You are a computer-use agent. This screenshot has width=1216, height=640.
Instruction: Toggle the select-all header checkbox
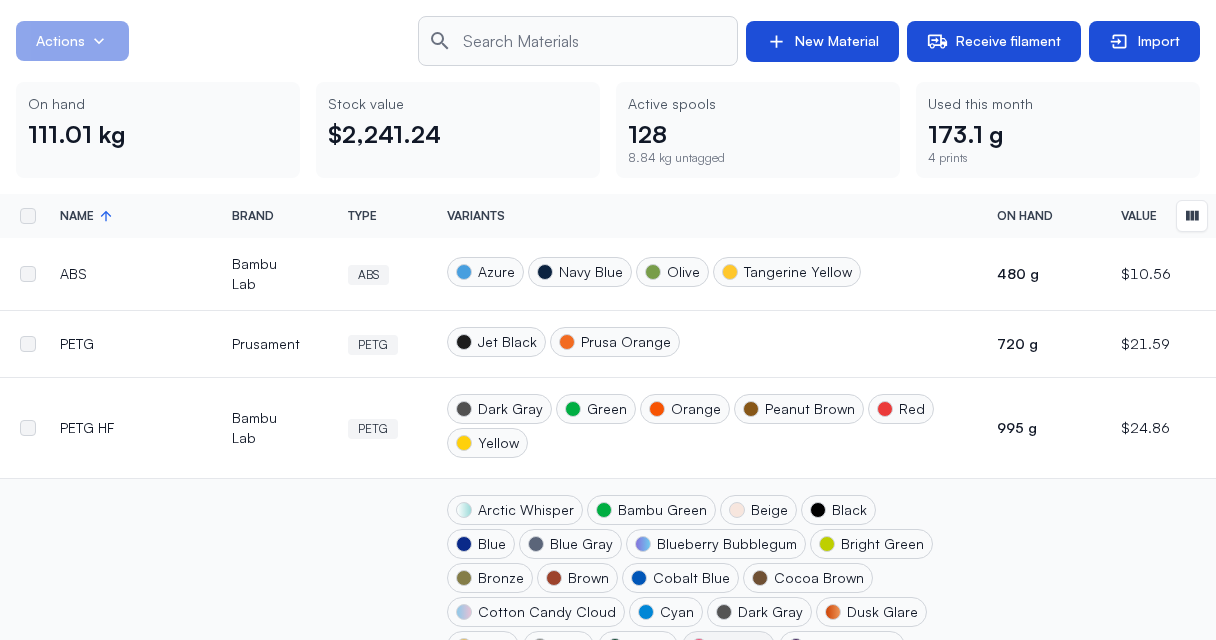tap(28, 216)
